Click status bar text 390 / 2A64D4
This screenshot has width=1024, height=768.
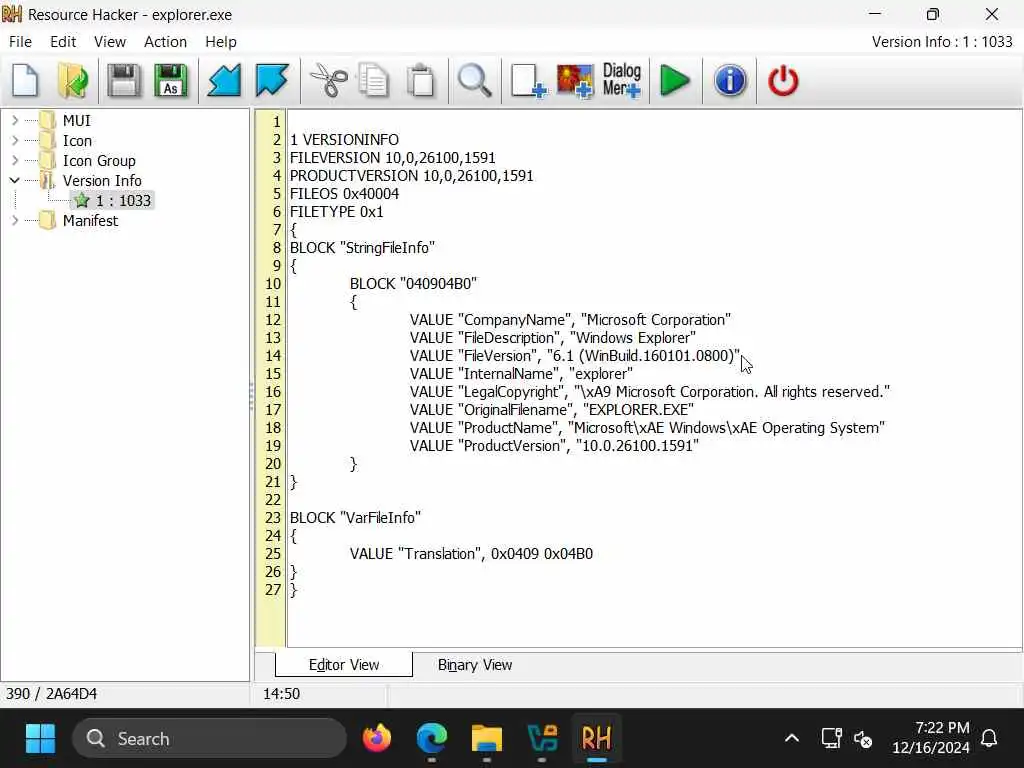tap(52, 694)
